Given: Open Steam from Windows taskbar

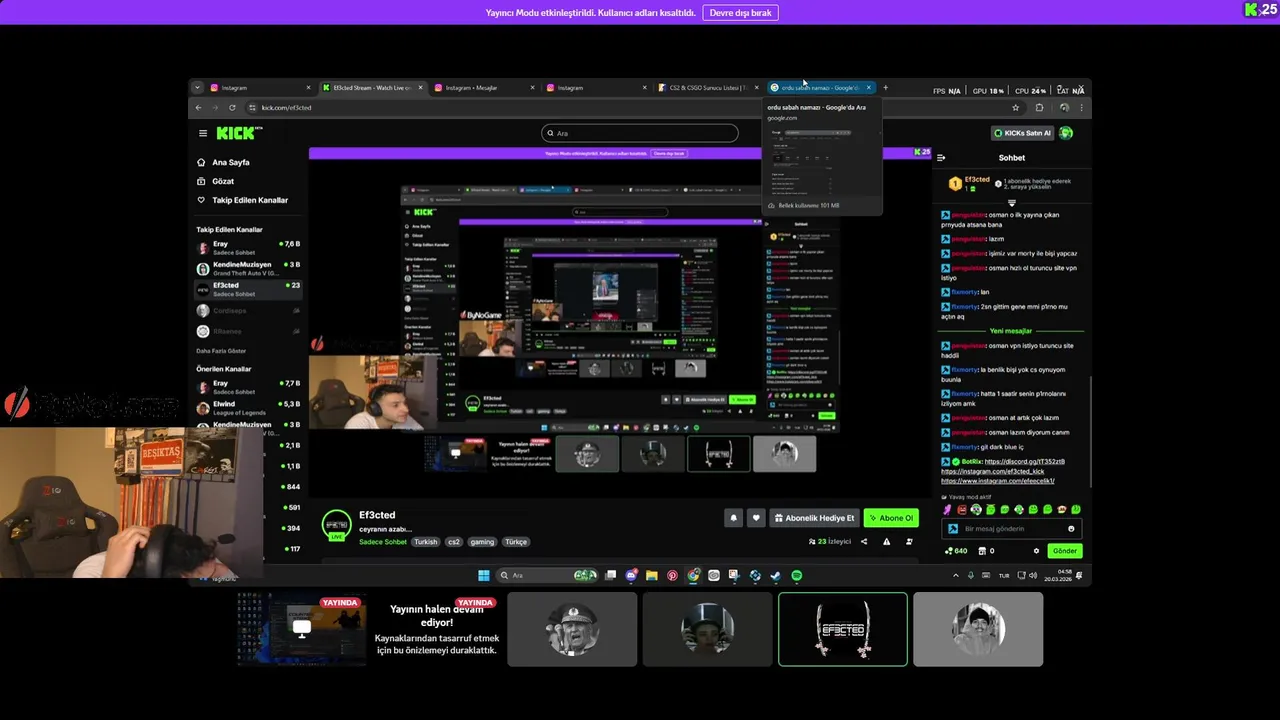Looking at the screenshot, I should (776, 576).
